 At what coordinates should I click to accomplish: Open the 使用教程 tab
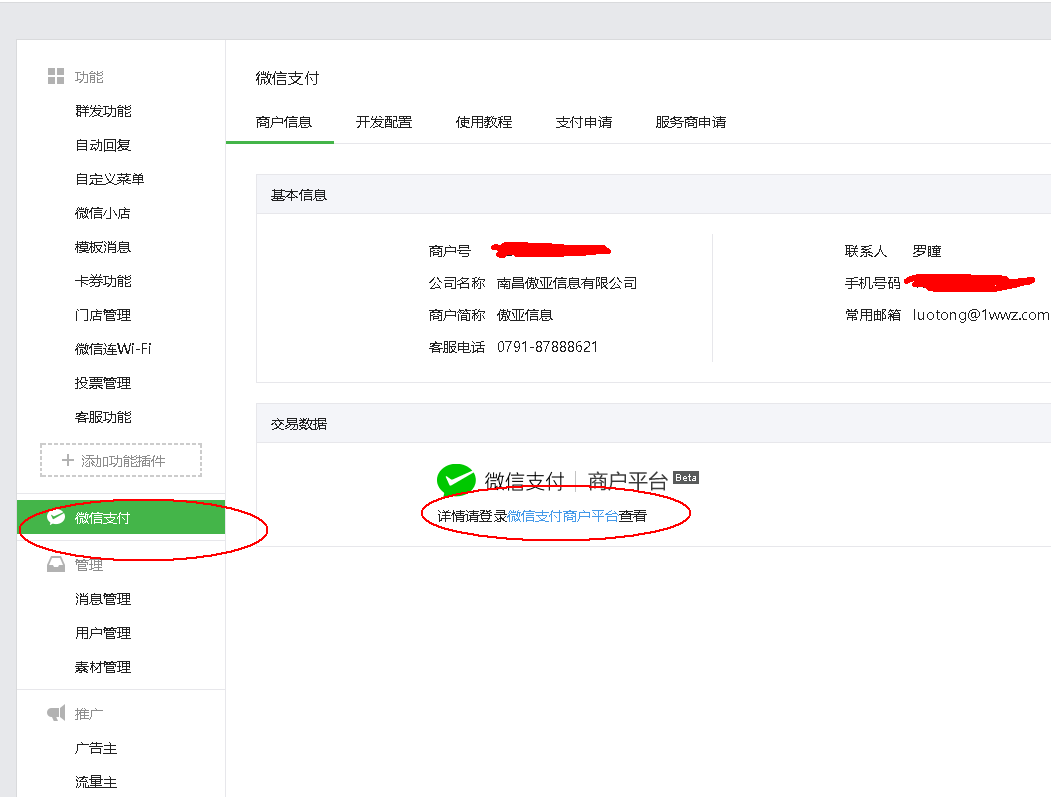484,122
